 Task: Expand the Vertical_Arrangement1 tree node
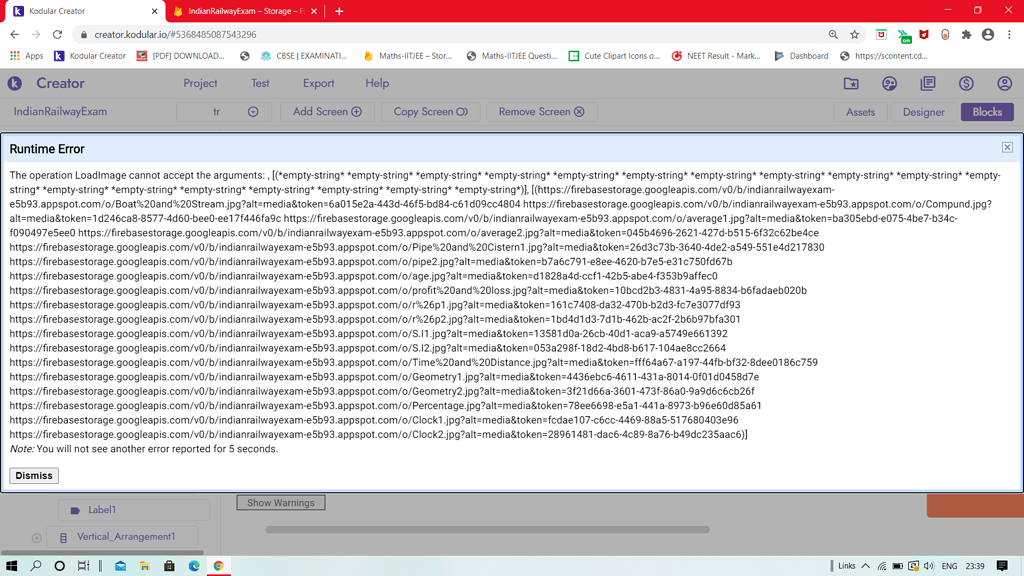(37, 537)
